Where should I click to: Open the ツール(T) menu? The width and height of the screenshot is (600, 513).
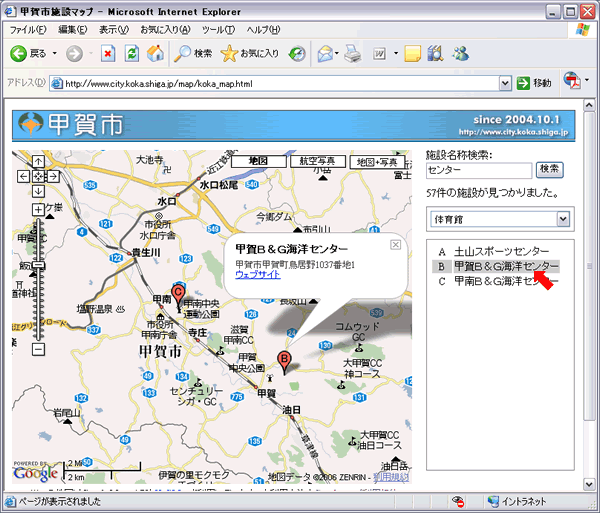(218, 30)
